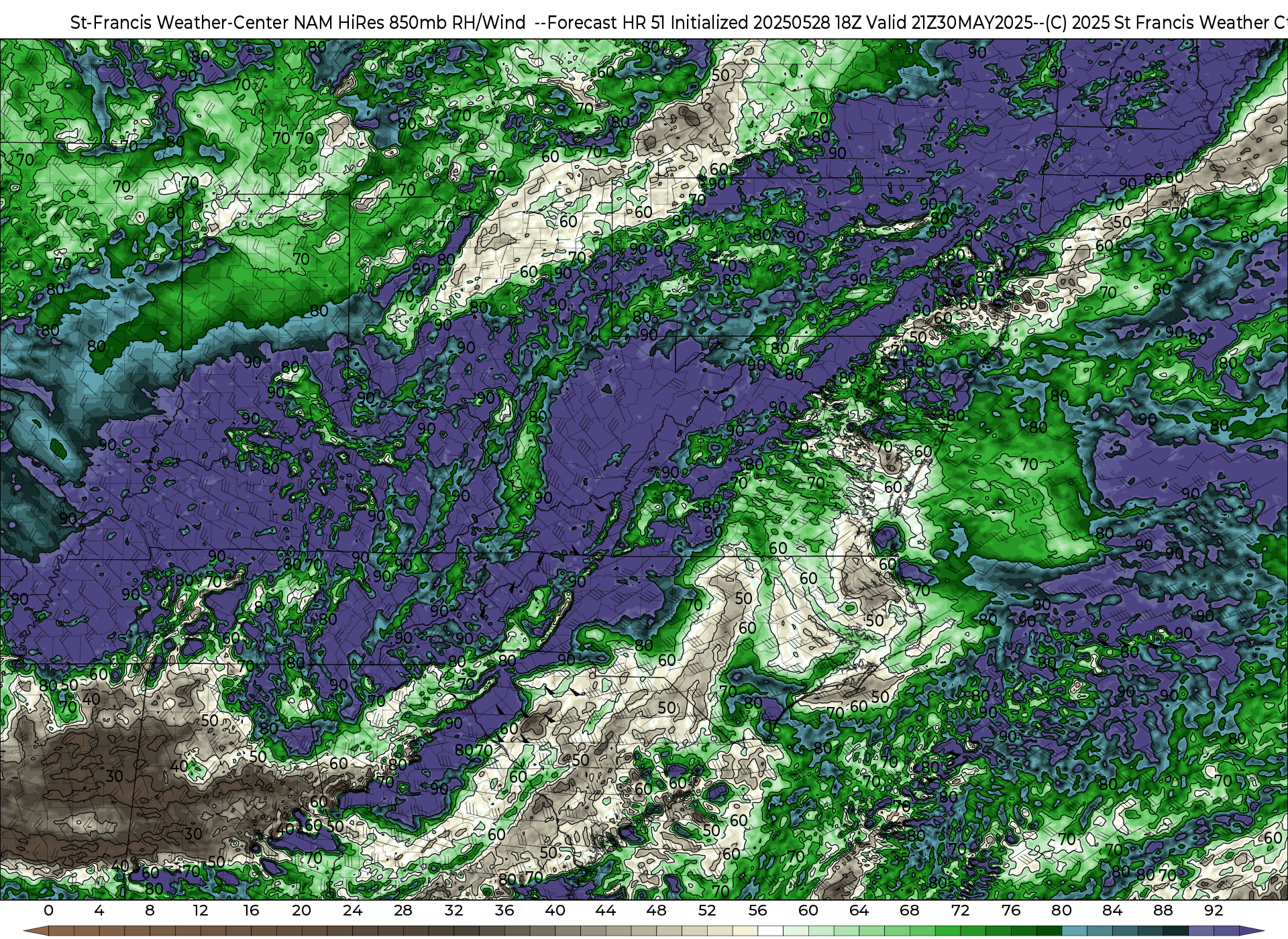This screenshot has height=939, width=1288.
Task: Click the colorbar label '88'
Action: pos(1163,910)
